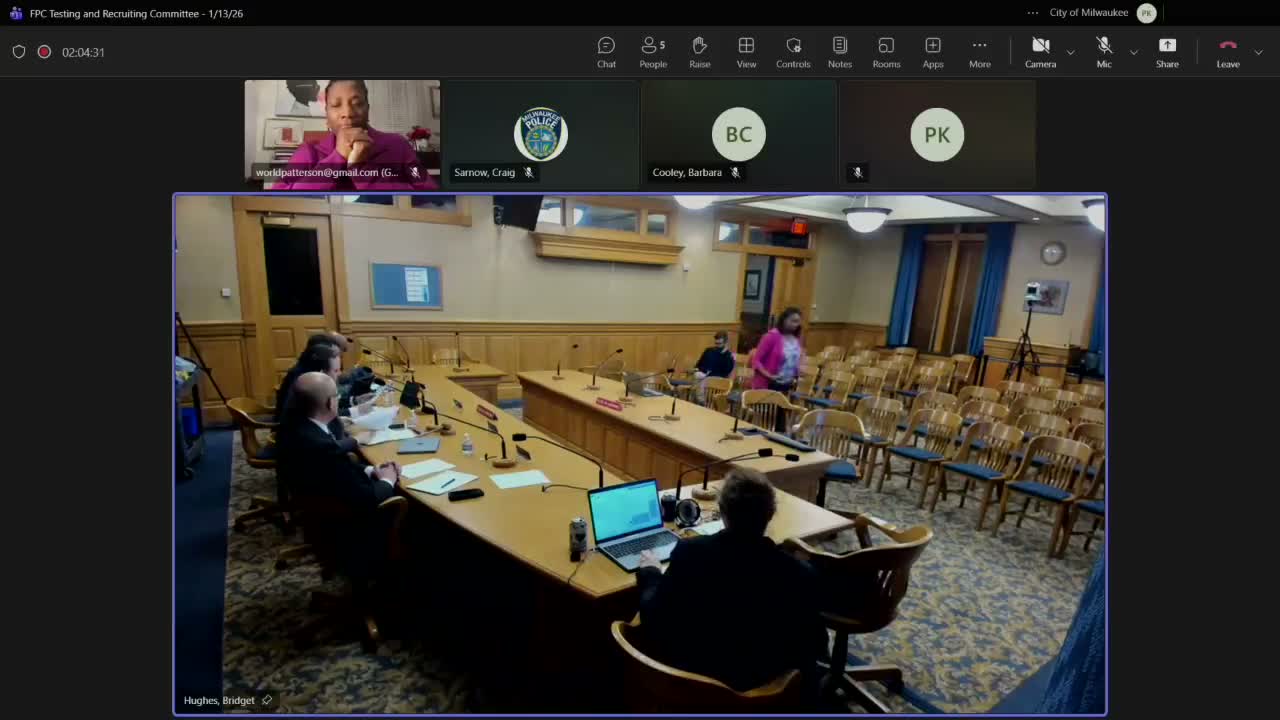This screenshot has width=1280, height=720.
Task: Unmute the Mic
Action: click(x=1104, y=52)
